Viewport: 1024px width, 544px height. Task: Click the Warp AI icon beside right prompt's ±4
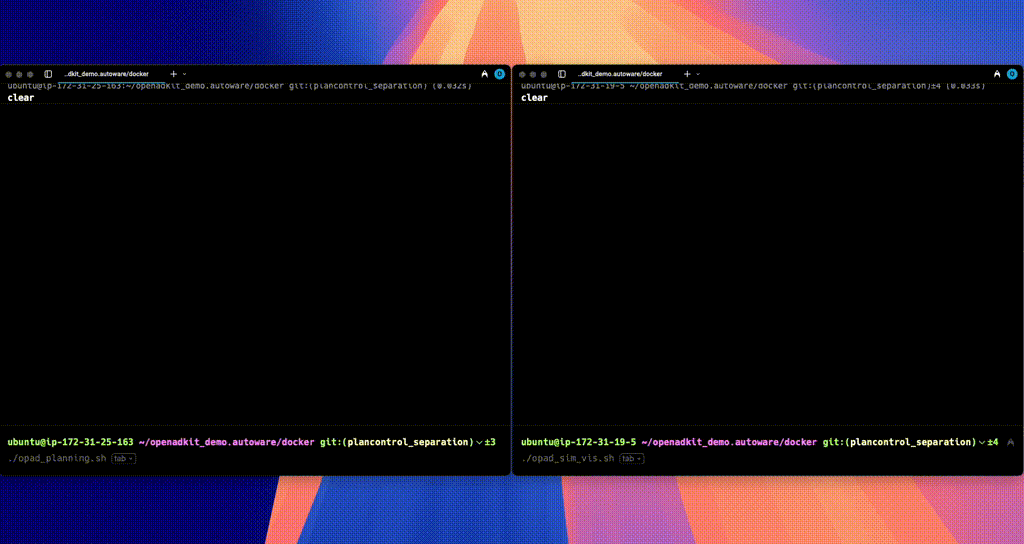[x=1011, y=443]
